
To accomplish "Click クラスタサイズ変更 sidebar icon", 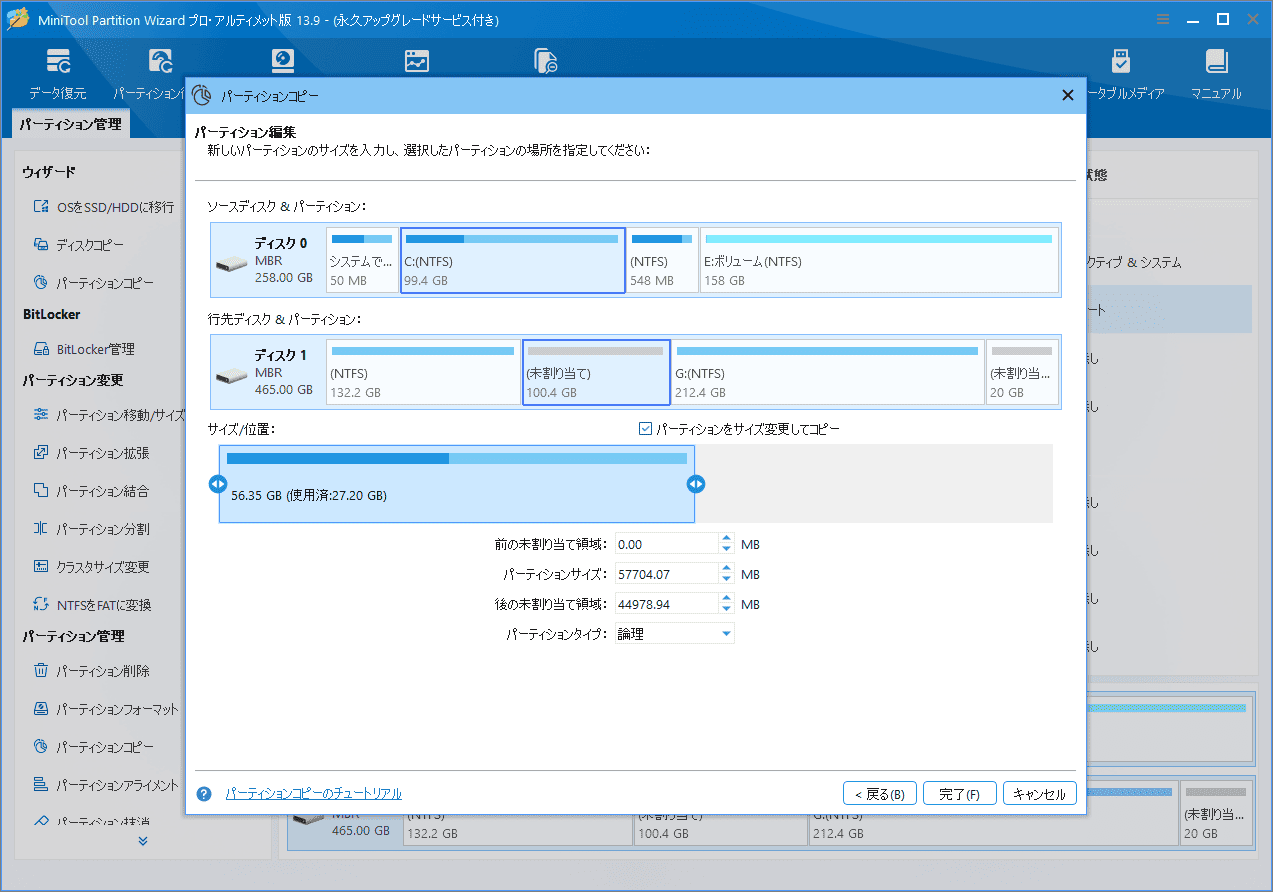I will click(41, 566).
